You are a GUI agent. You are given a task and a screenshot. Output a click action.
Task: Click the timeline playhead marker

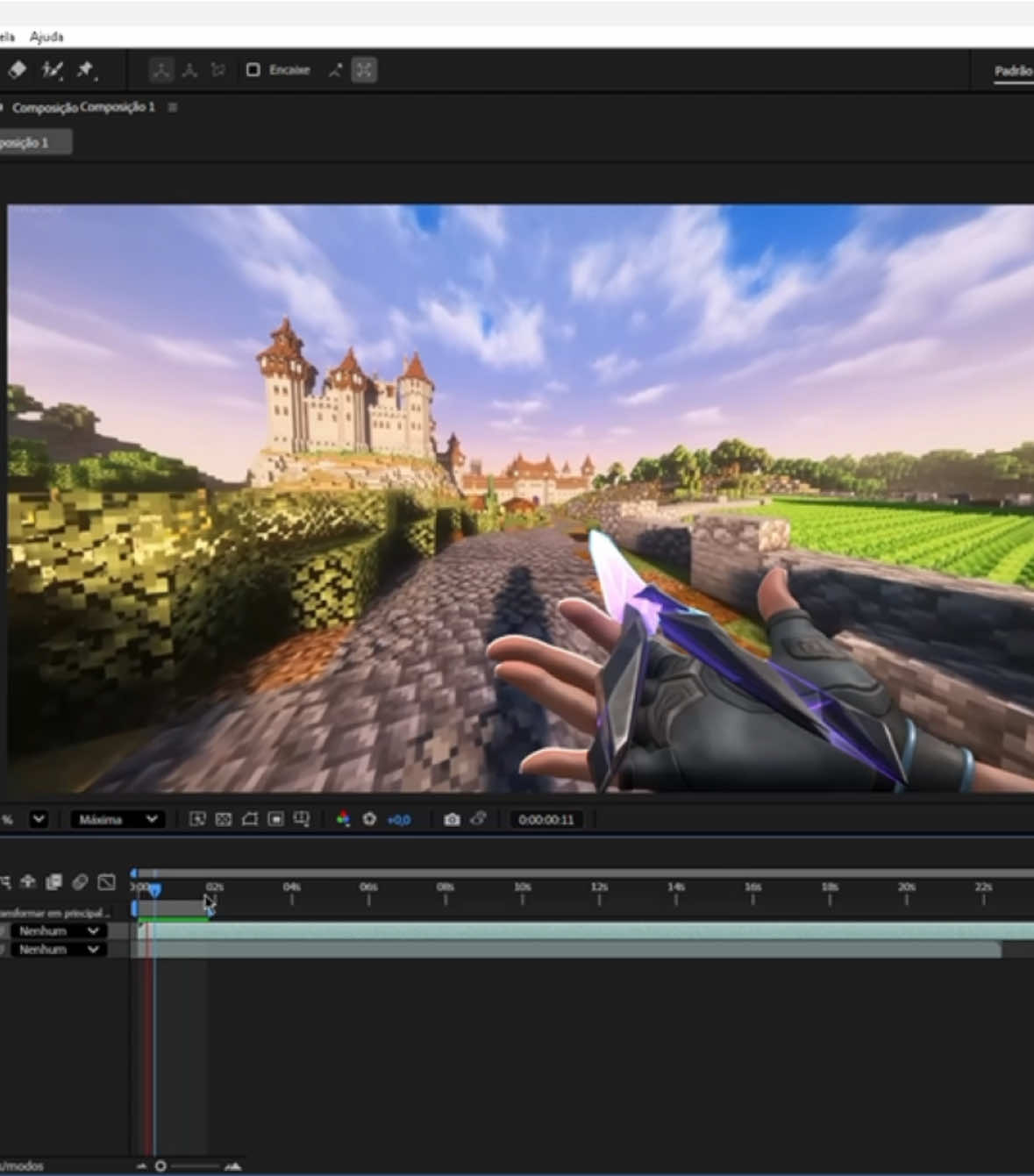[154, 890]
